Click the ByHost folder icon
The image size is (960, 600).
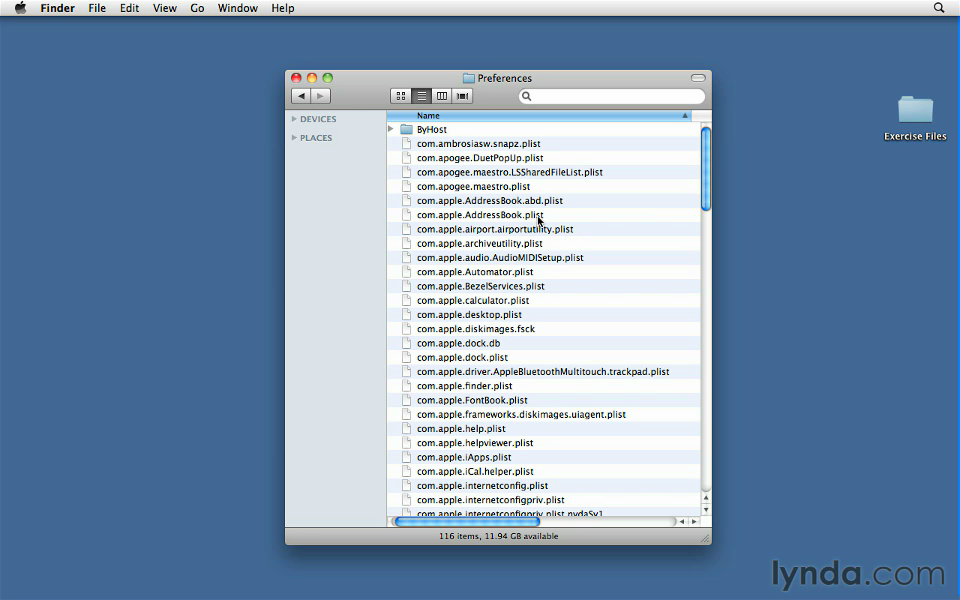(406, 129)
